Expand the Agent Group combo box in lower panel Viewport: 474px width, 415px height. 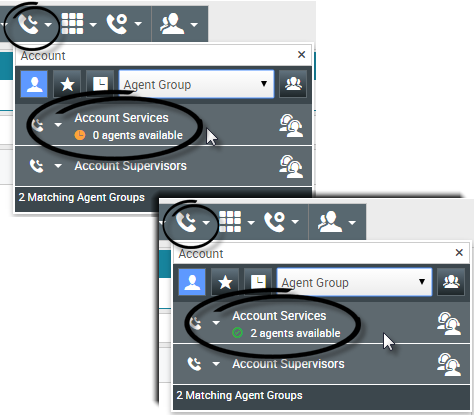click(354, 282)
